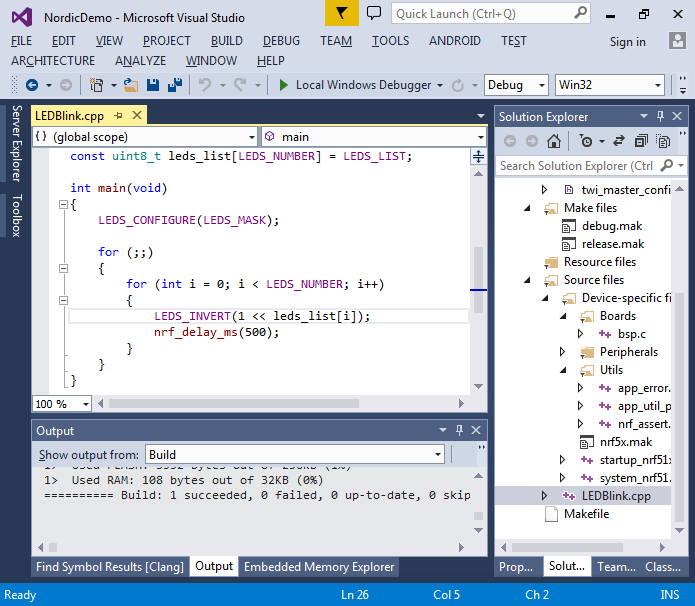Collapse the for (;;) loop outline block
This screenshot has width=695, height=606.
(x=63, y=268)
